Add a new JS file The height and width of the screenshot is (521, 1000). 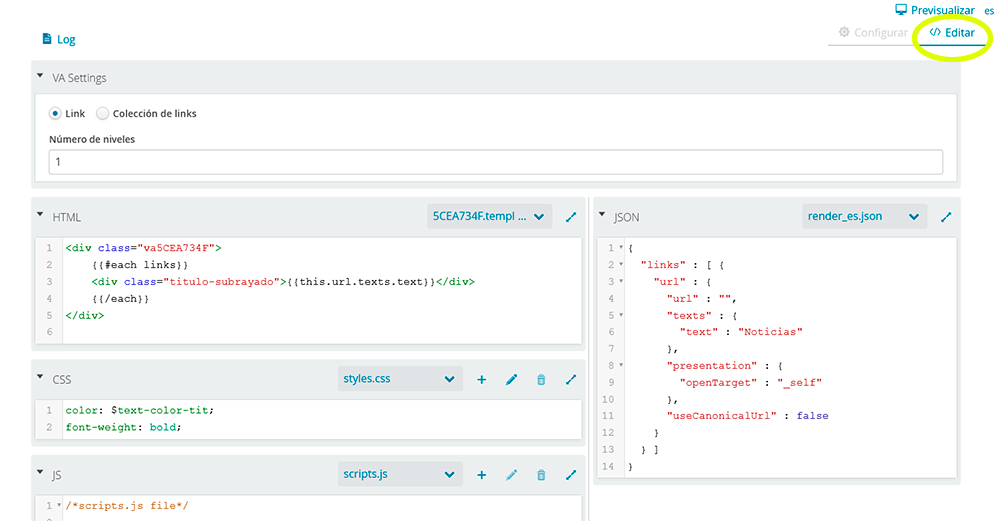click(x=481, y=474)
